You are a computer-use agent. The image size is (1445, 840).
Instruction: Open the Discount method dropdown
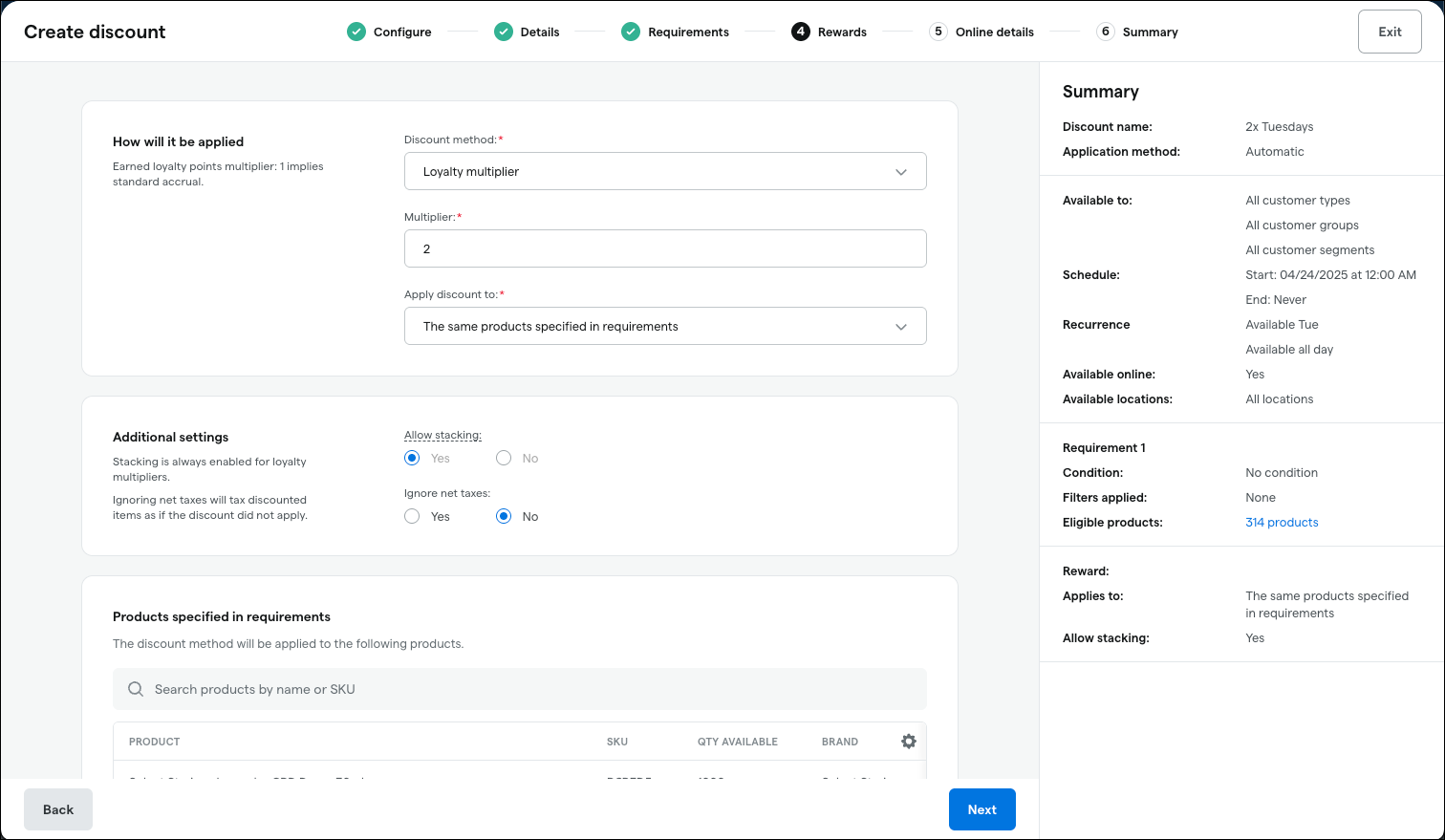(665, 171)
